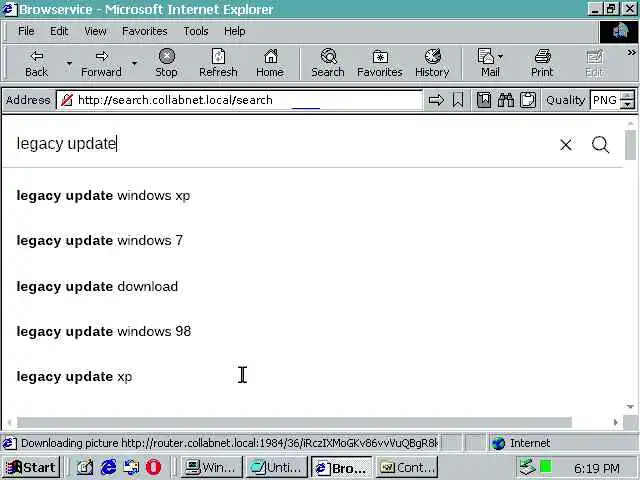
Task: Click the binoculars find icon
Action: 506,100
